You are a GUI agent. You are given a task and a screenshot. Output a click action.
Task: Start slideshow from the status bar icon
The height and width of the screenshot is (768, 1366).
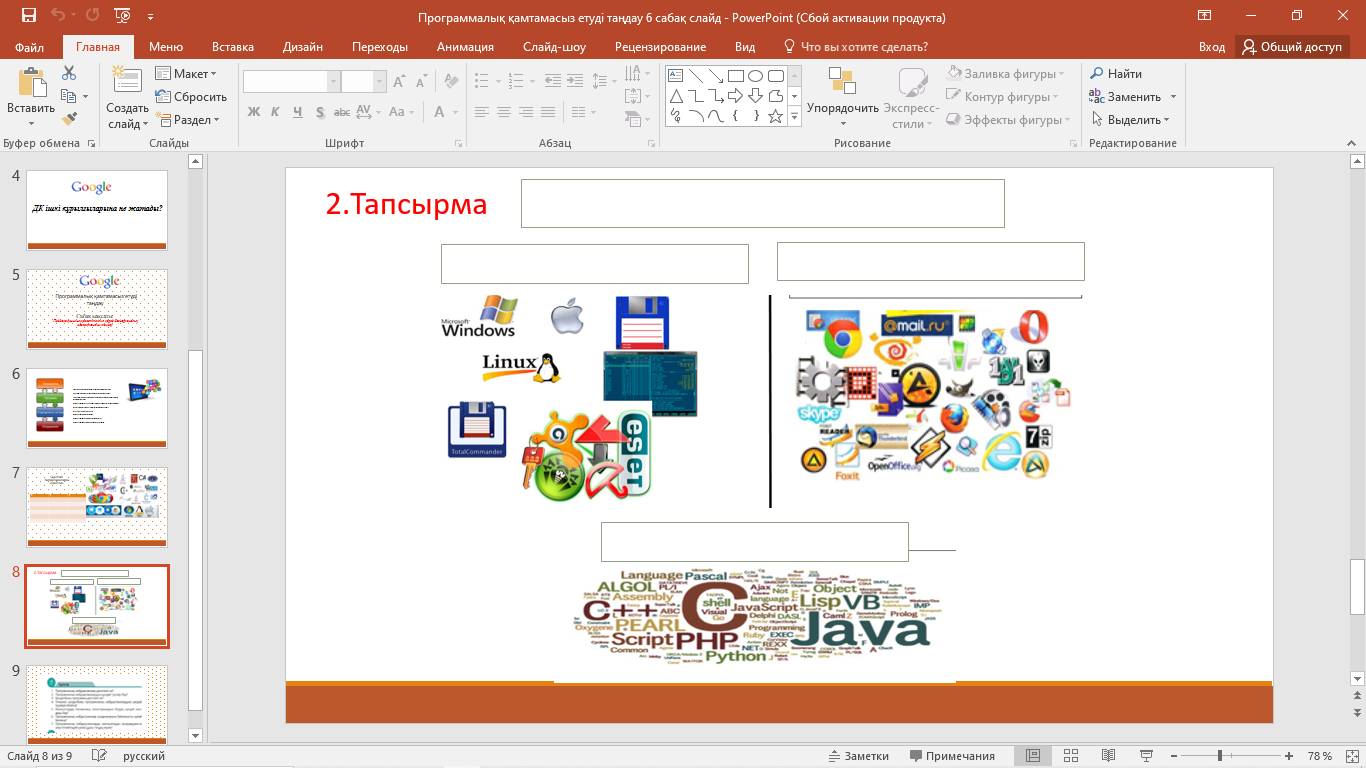[x=1147, y=756]
